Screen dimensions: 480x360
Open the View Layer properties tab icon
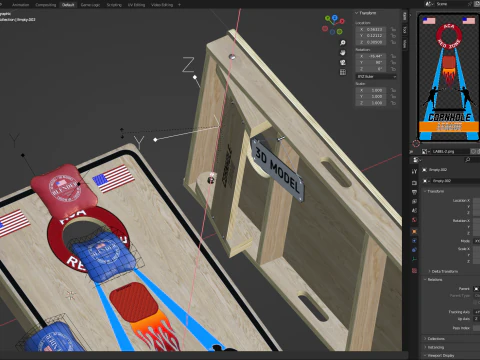[414, 201]
